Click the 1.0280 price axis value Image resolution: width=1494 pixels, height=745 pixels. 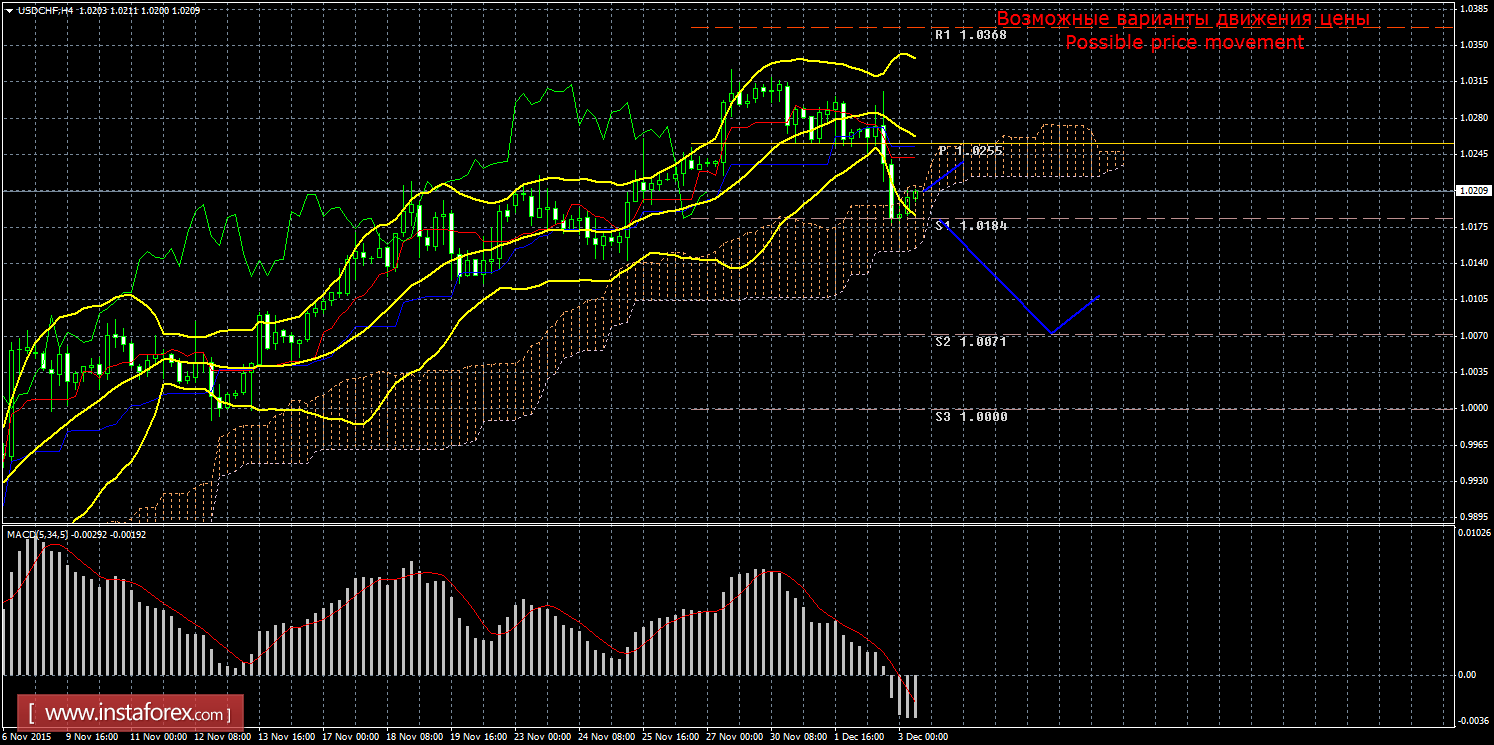coord(1472,119)
